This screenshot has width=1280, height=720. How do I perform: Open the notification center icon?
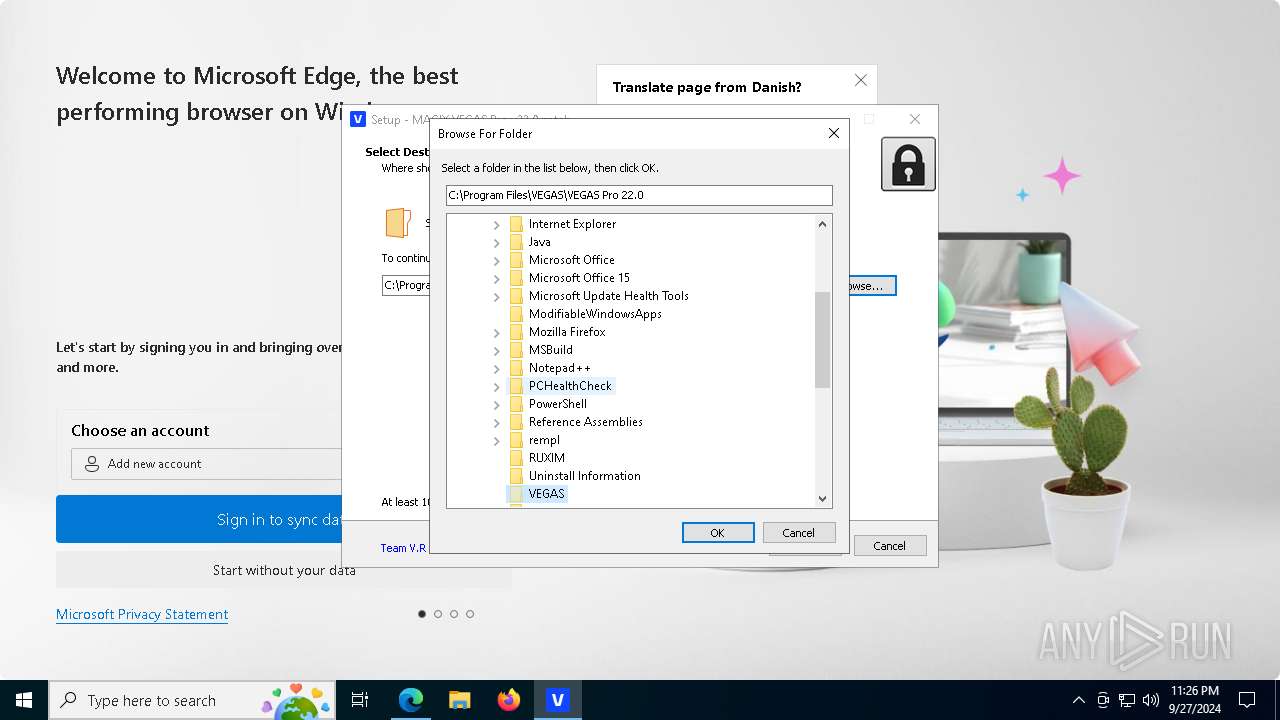(1247, 700)
